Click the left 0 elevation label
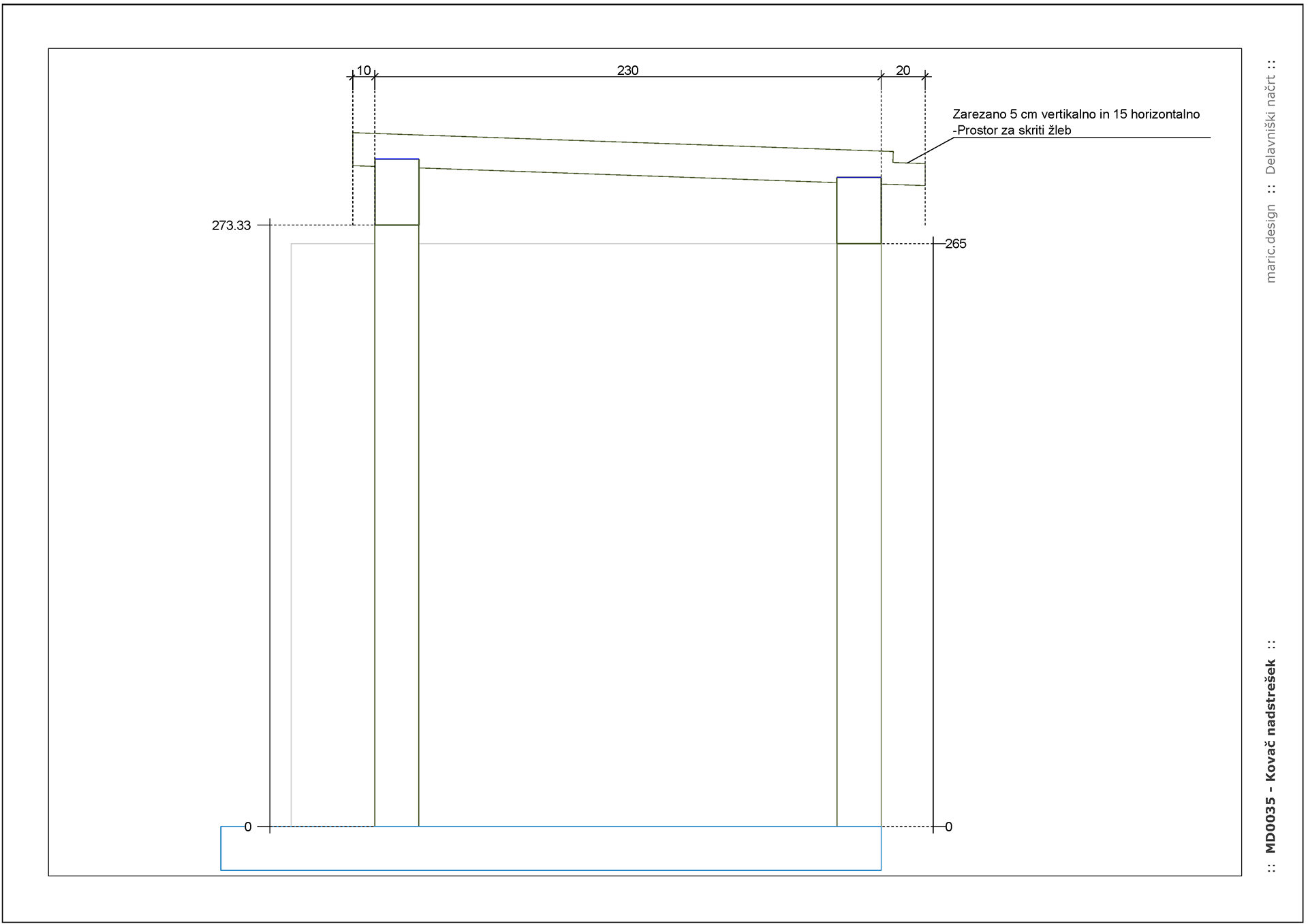This screenshot has height=924, width=1308. [248, 827]
